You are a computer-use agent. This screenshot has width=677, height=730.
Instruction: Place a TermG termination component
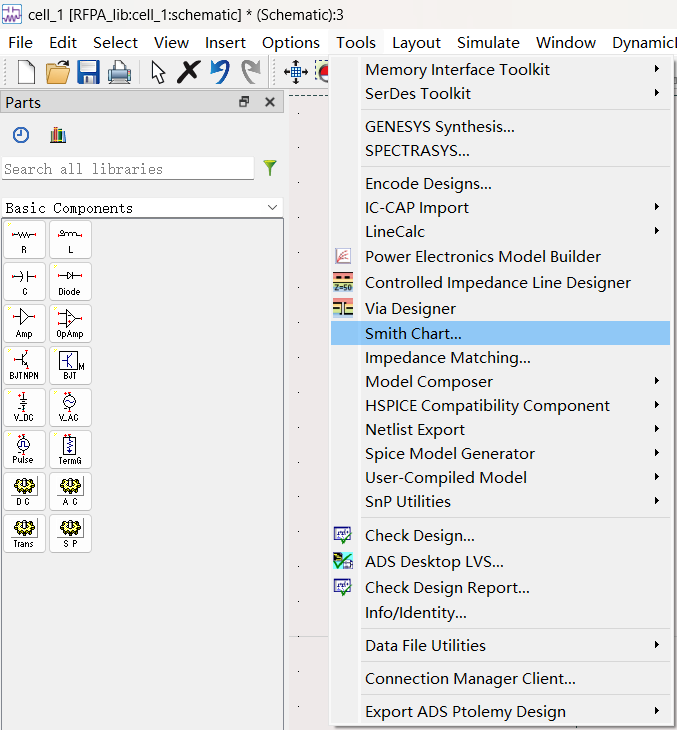tap(70, 449)
